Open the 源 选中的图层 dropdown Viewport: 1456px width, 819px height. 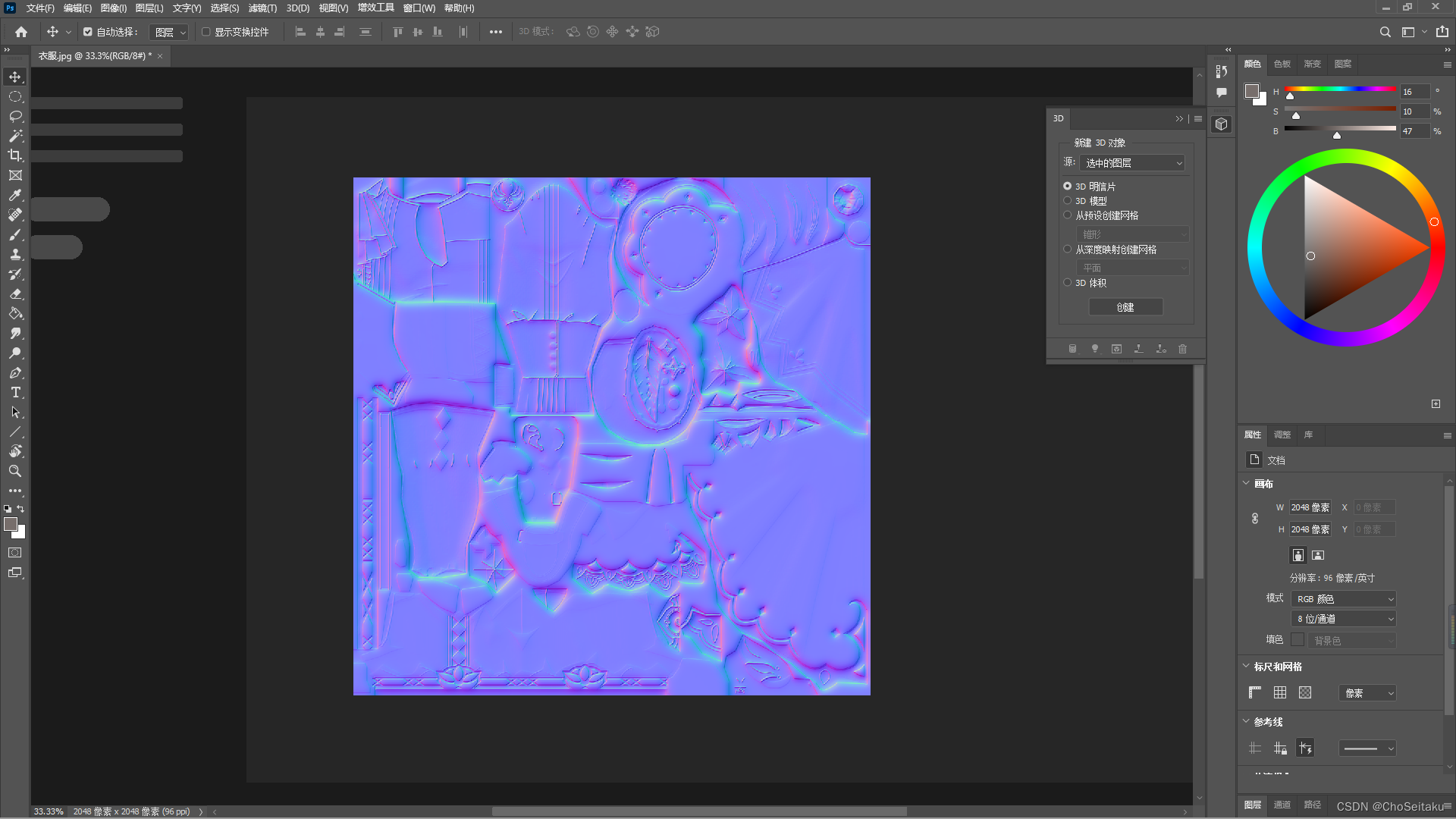click(1133, 163)
